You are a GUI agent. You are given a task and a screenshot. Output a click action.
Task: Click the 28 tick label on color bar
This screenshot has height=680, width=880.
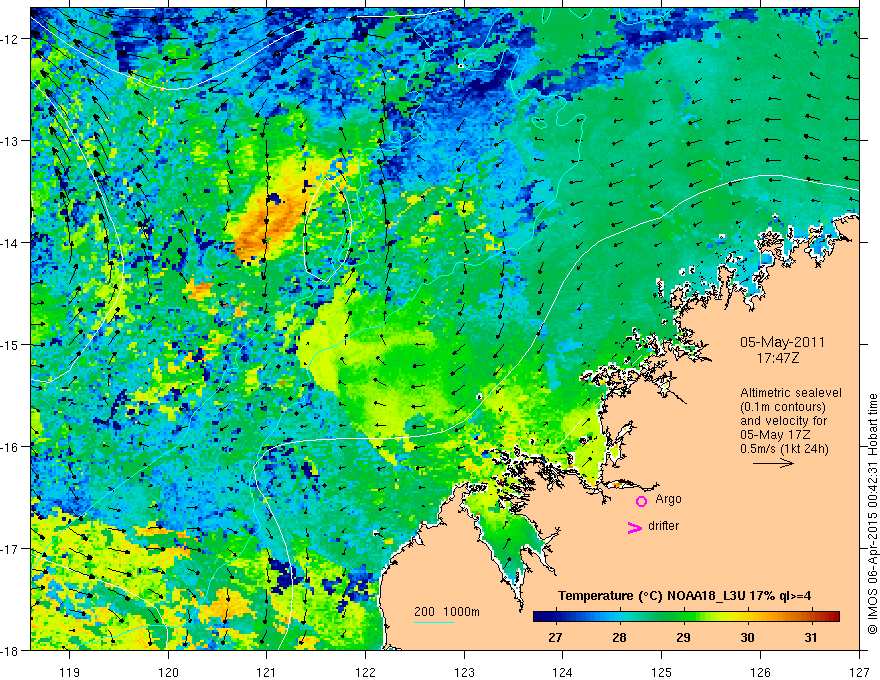pyautogui.click(x=619, y=637)
